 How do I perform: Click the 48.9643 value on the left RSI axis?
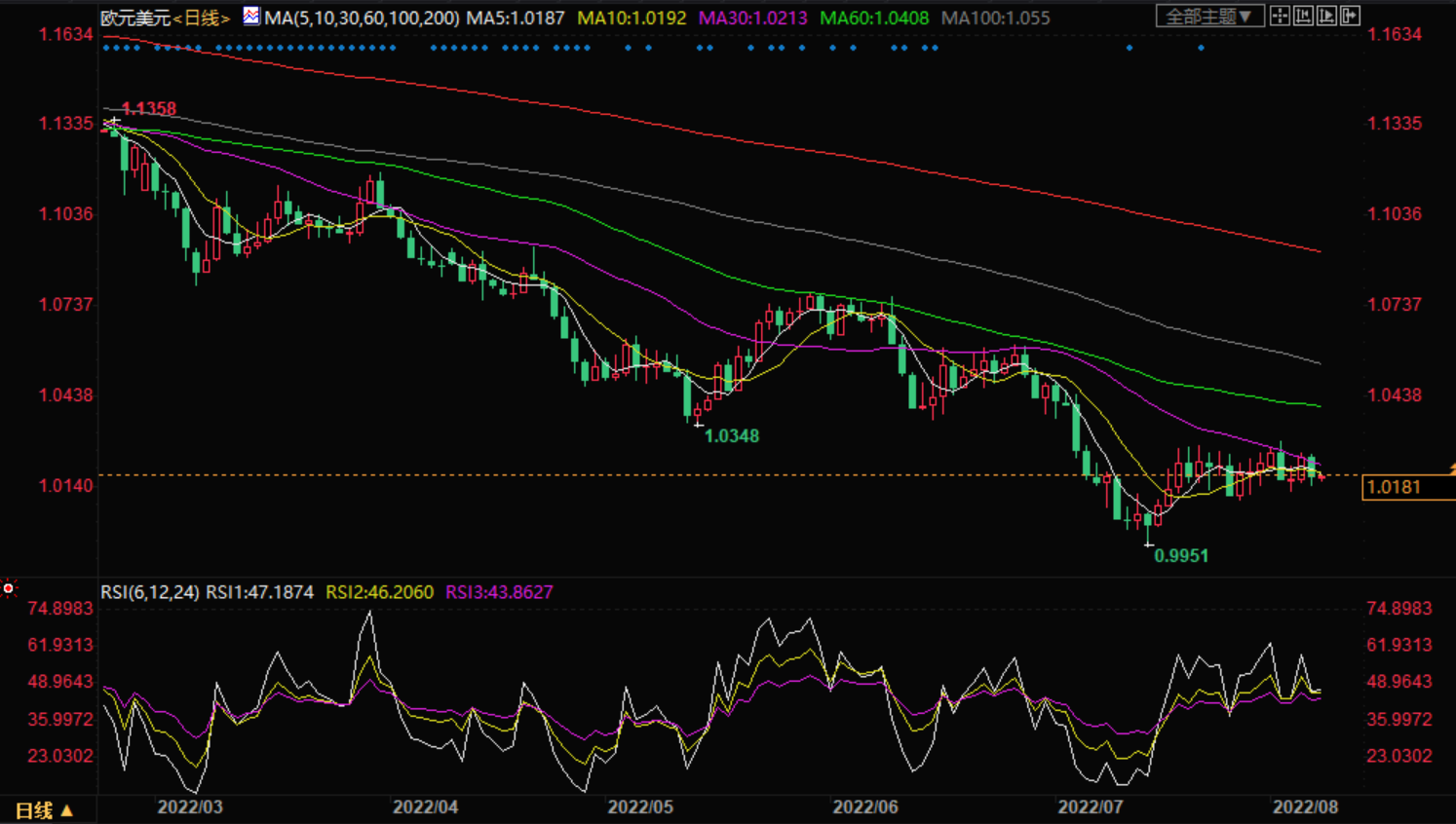coord(60,682)
